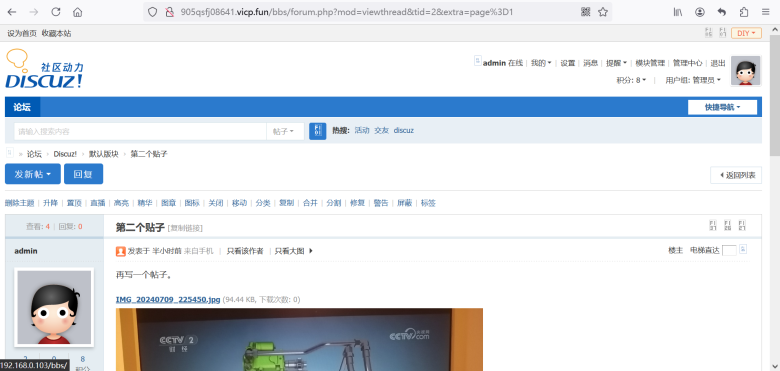The height and width of the screenshot is (371, 780).
Task: Open the insecure connection padlock icon
Action: 169,12
